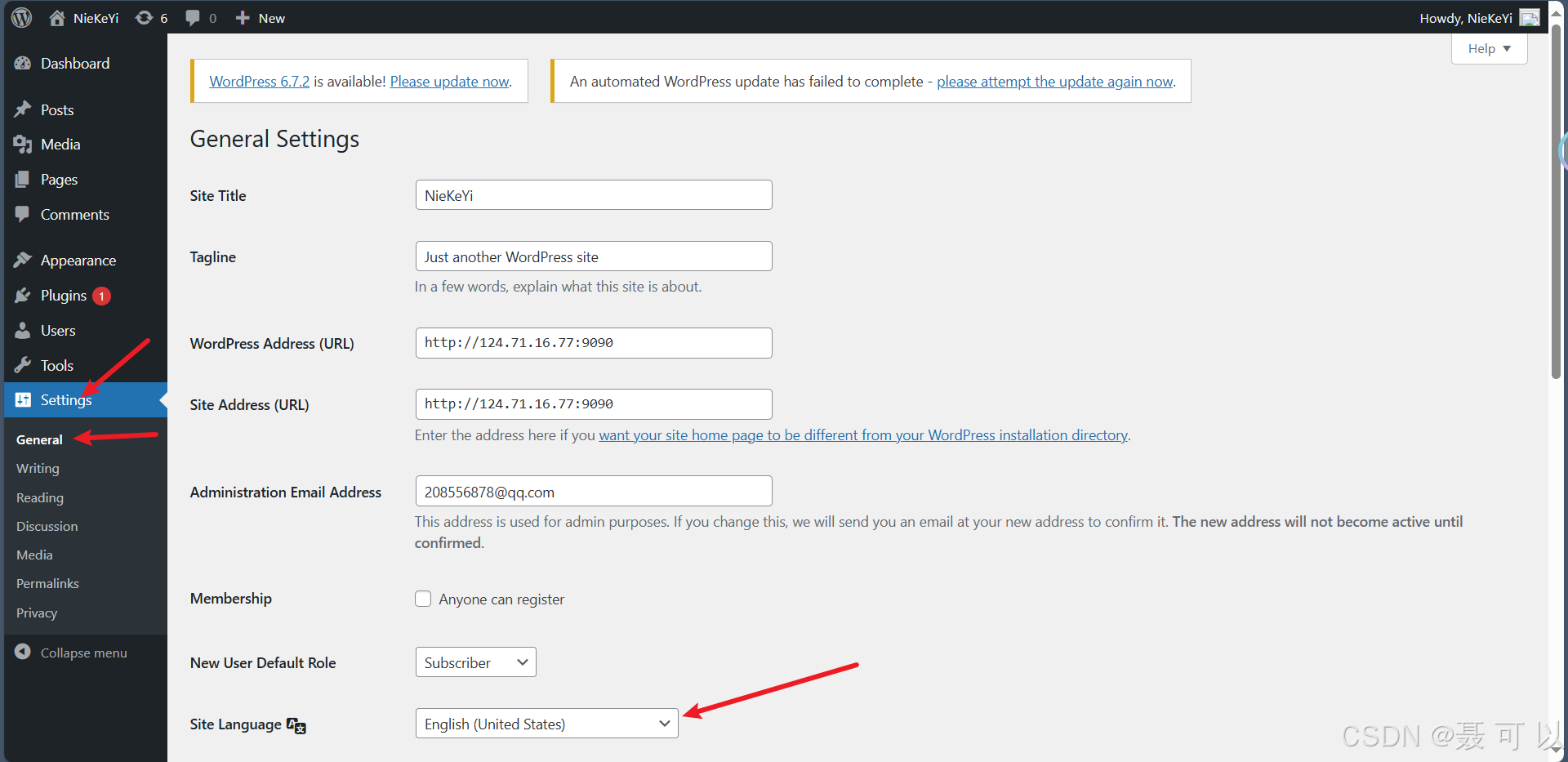Open the WordPress logo menu

pyautogui.click(x=22, y=17)
